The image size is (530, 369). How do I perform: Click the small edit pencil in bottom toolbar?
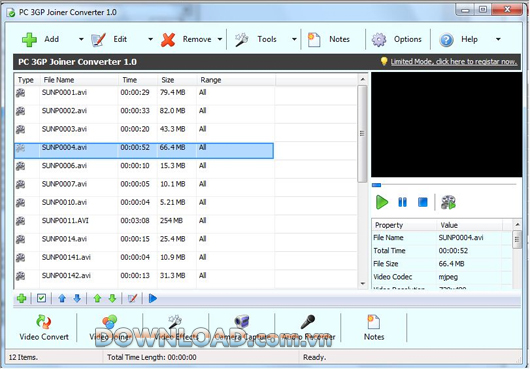click(132, 298)
